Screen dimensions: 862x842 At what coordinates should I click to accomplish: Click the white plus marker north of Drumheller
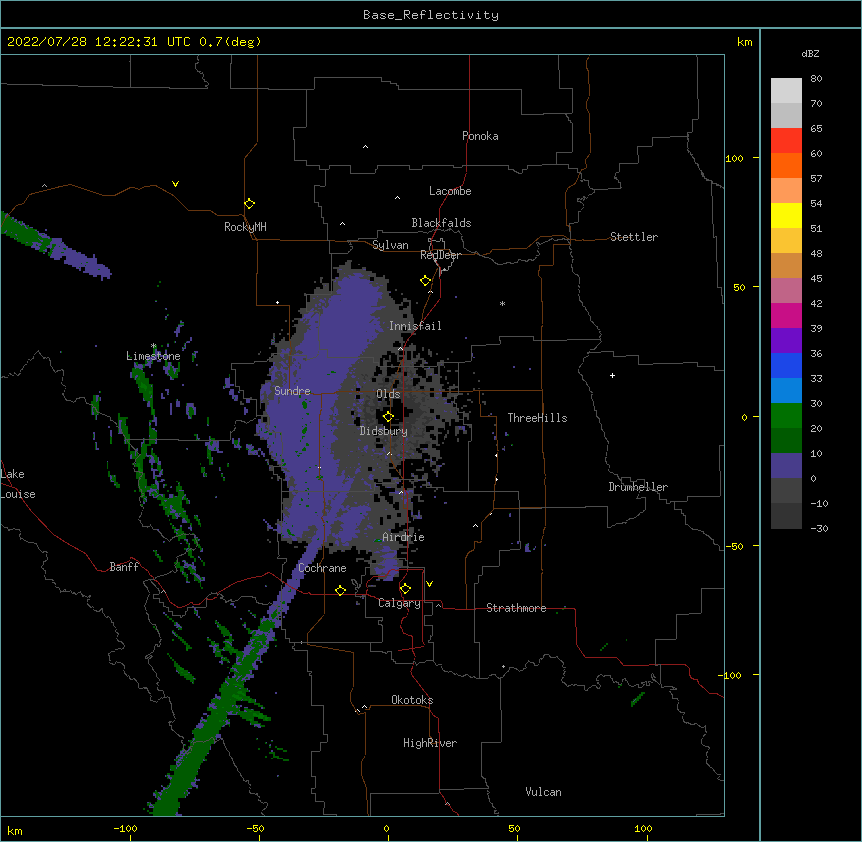(612, 375)
